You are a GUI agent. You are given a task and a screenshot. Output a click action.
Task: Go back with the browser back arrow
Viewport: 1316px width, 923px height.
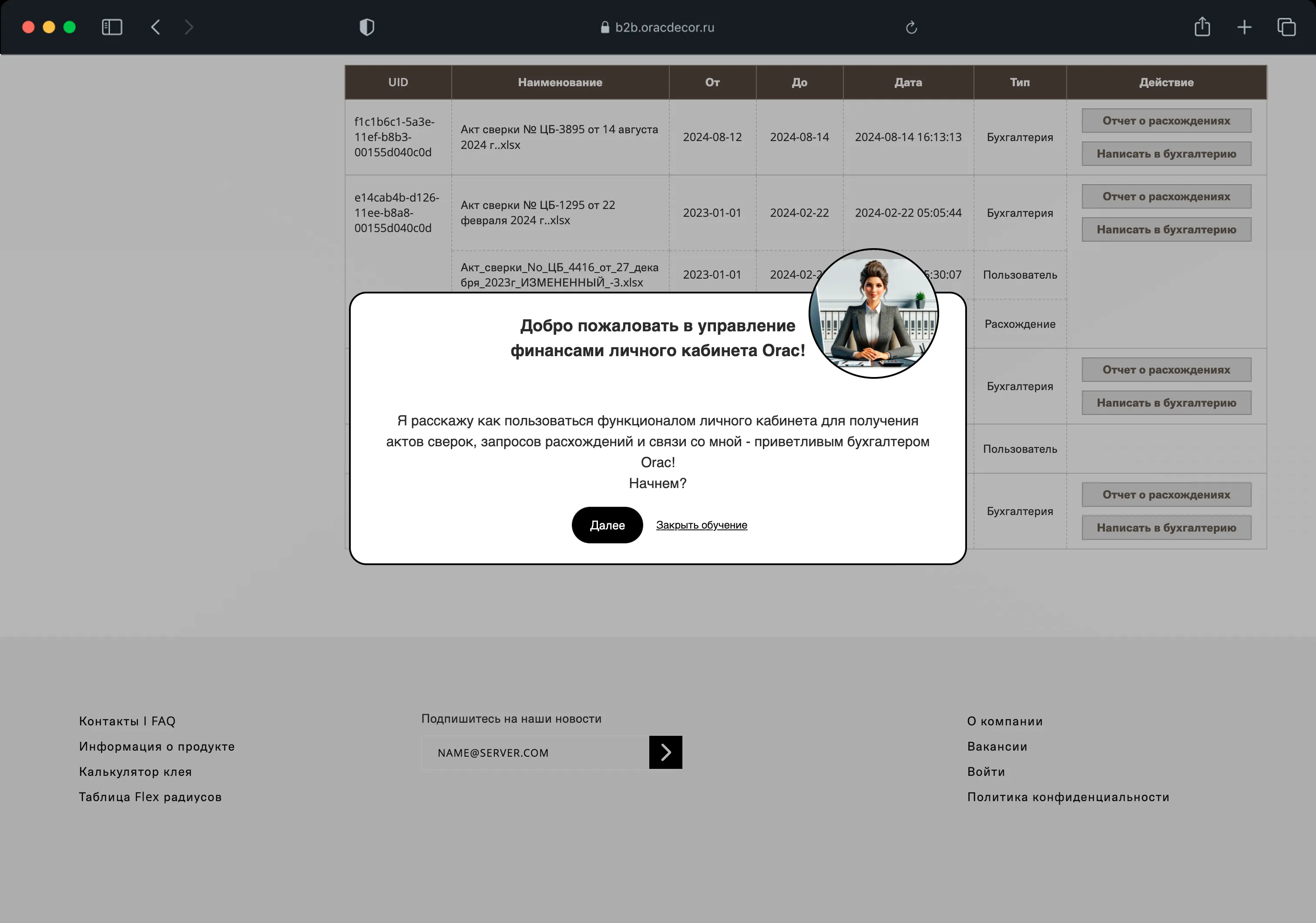155,27
